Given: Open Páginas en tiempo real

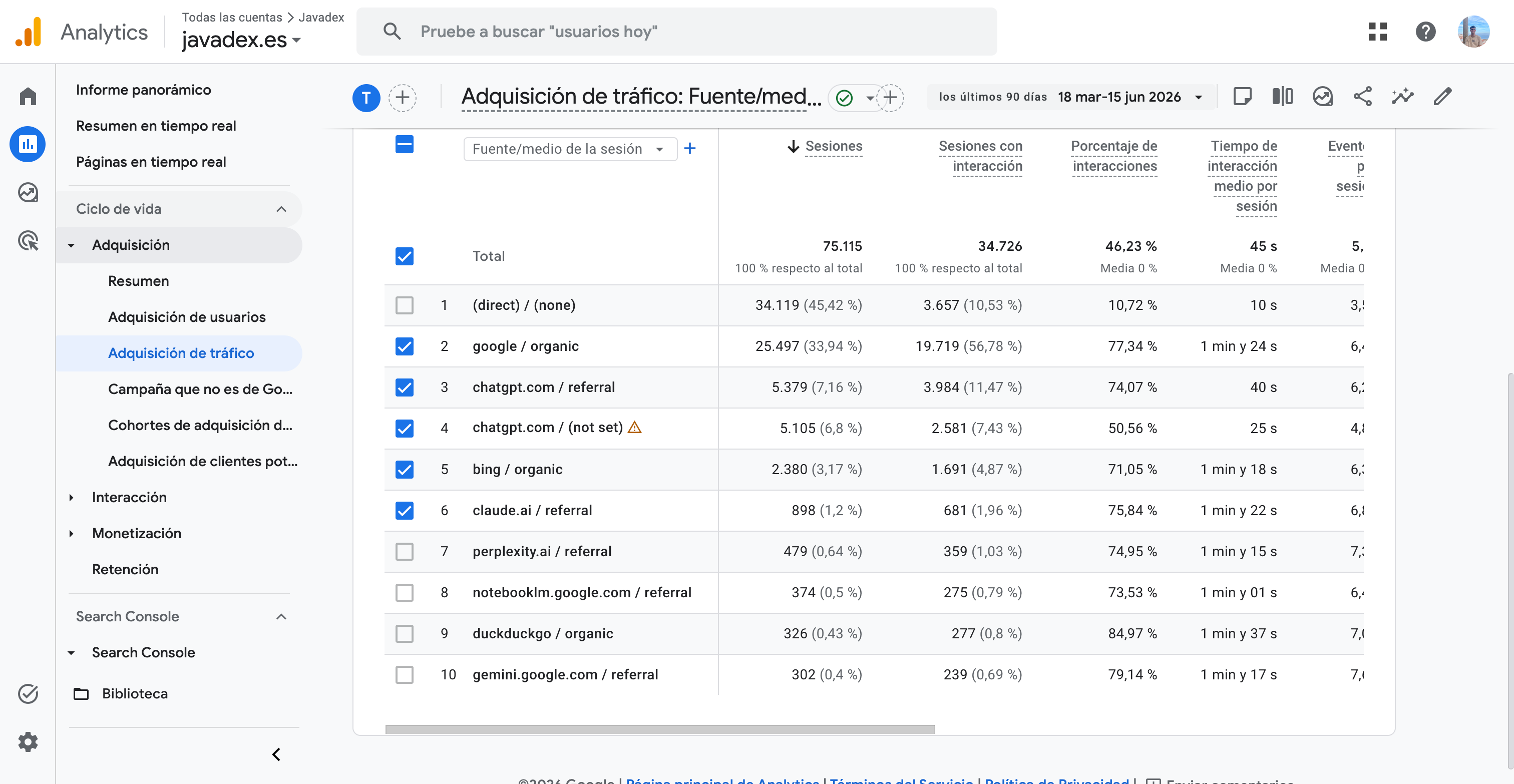Looking at the screenshot, I should tap(151, 162).
